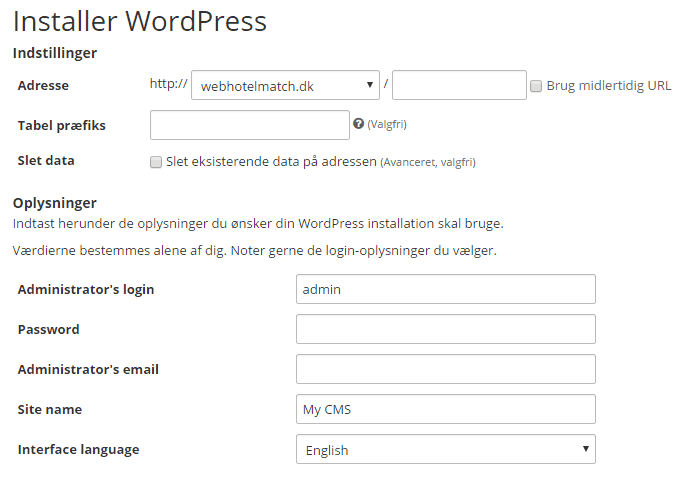Click the Oplysninger section heading
The width and height of the screenshot is (685, 492).
click(55, 203)
